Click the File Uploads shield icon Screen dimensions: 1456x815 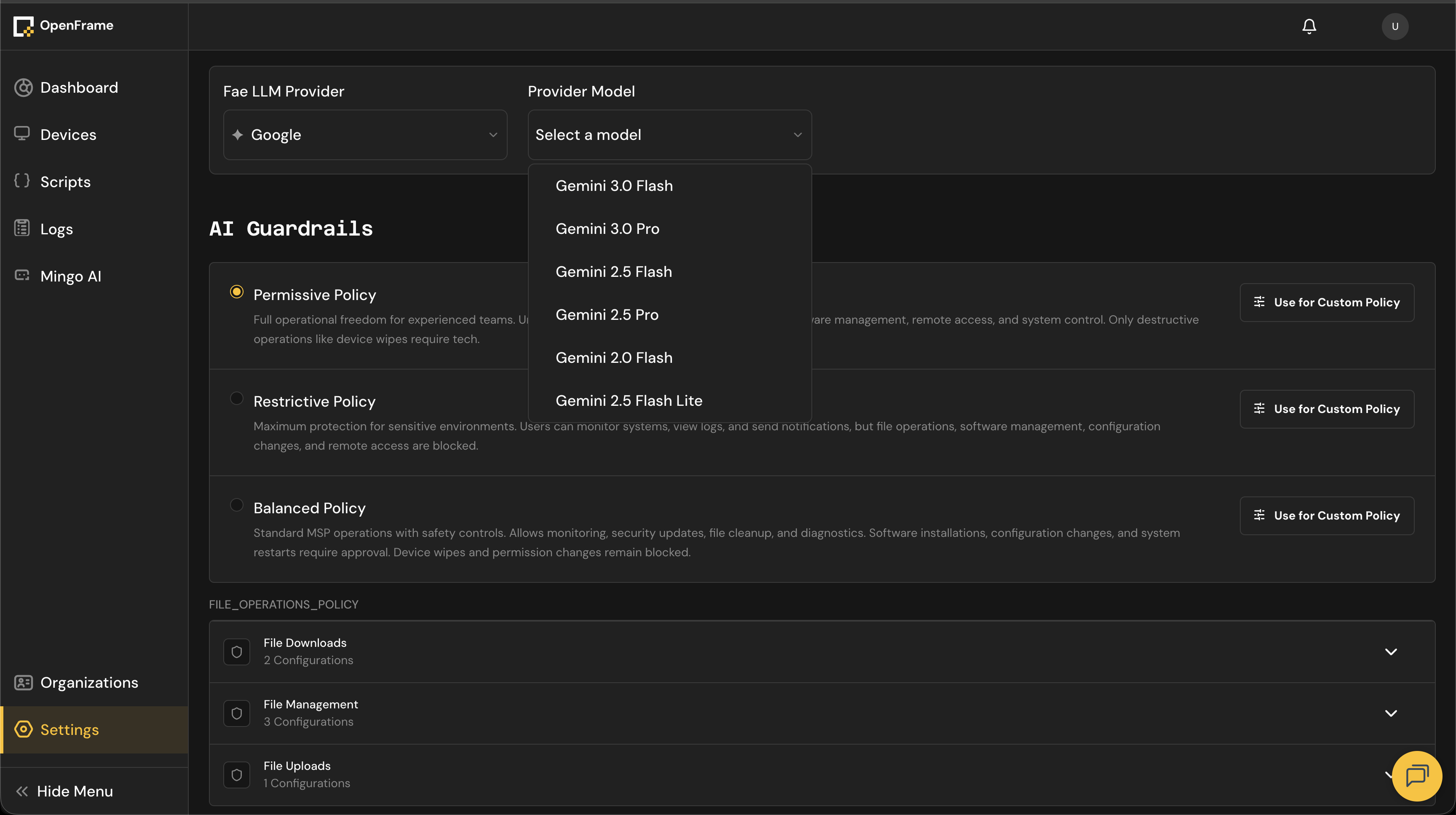(237, 775)
